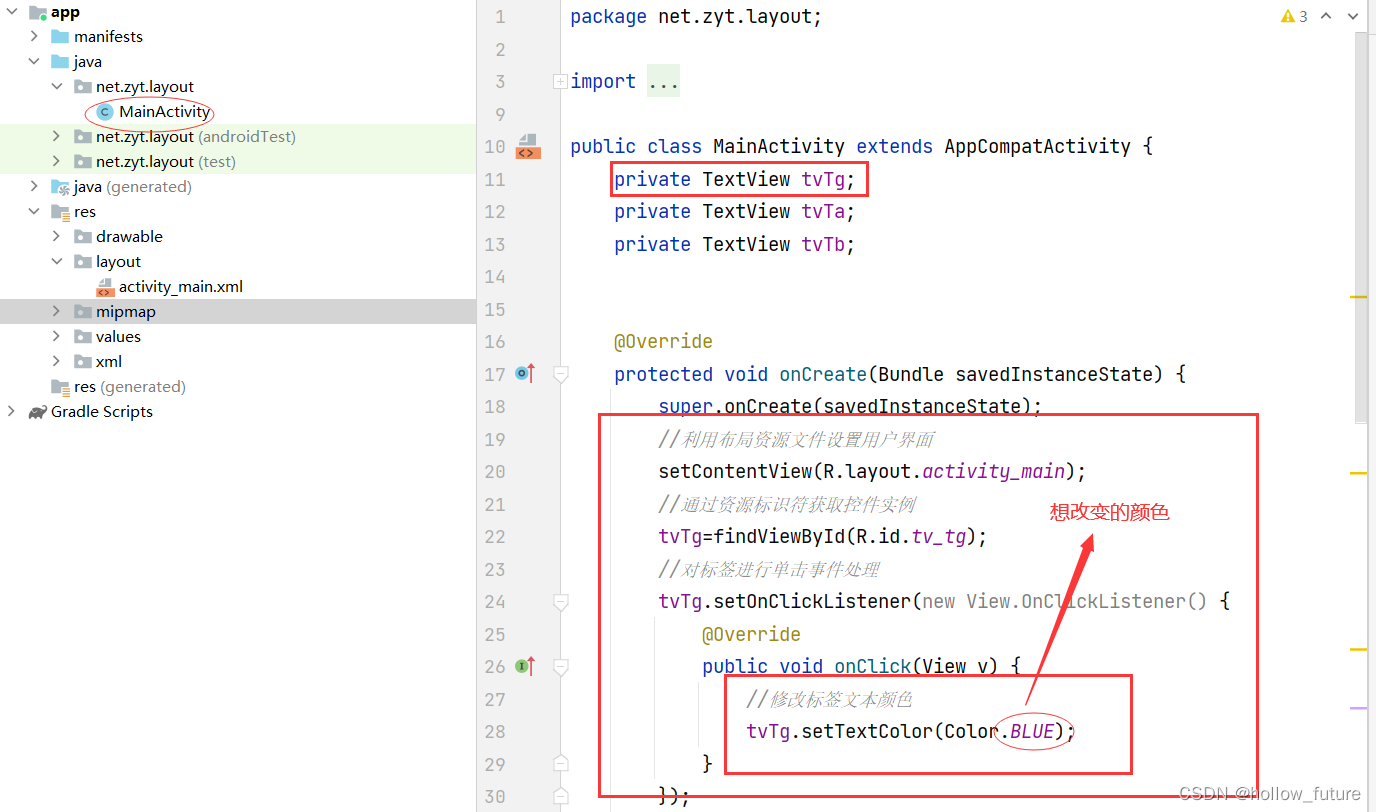Click the manifests folder icon
Viewport: 1376px width, 812px height.
click(59, 36)
